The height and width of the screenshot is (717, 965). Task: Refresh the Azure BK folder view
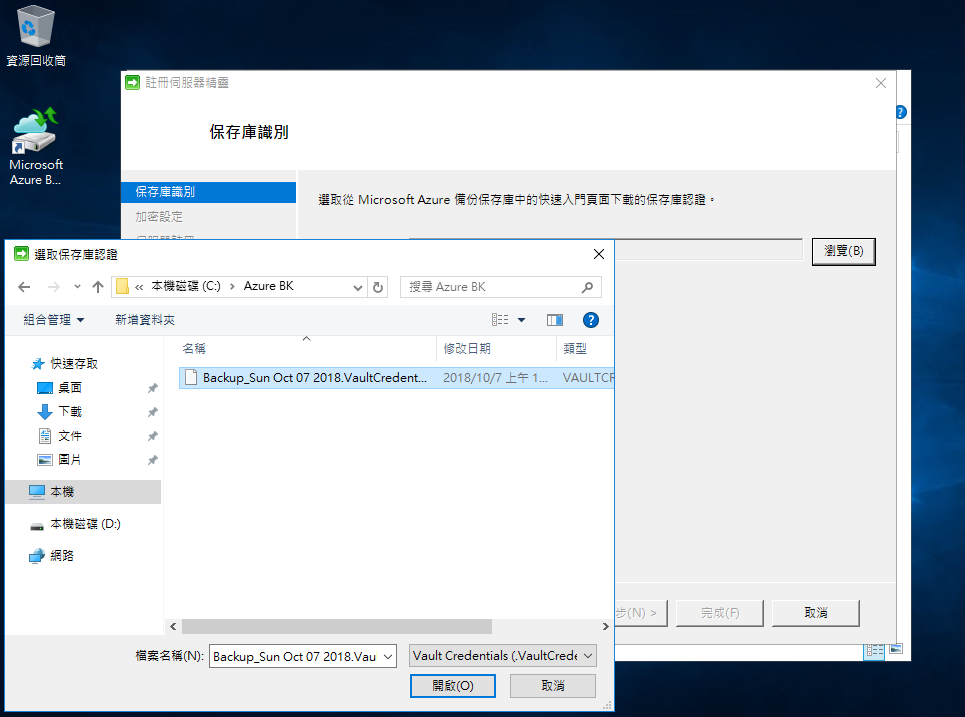(378, 287)
